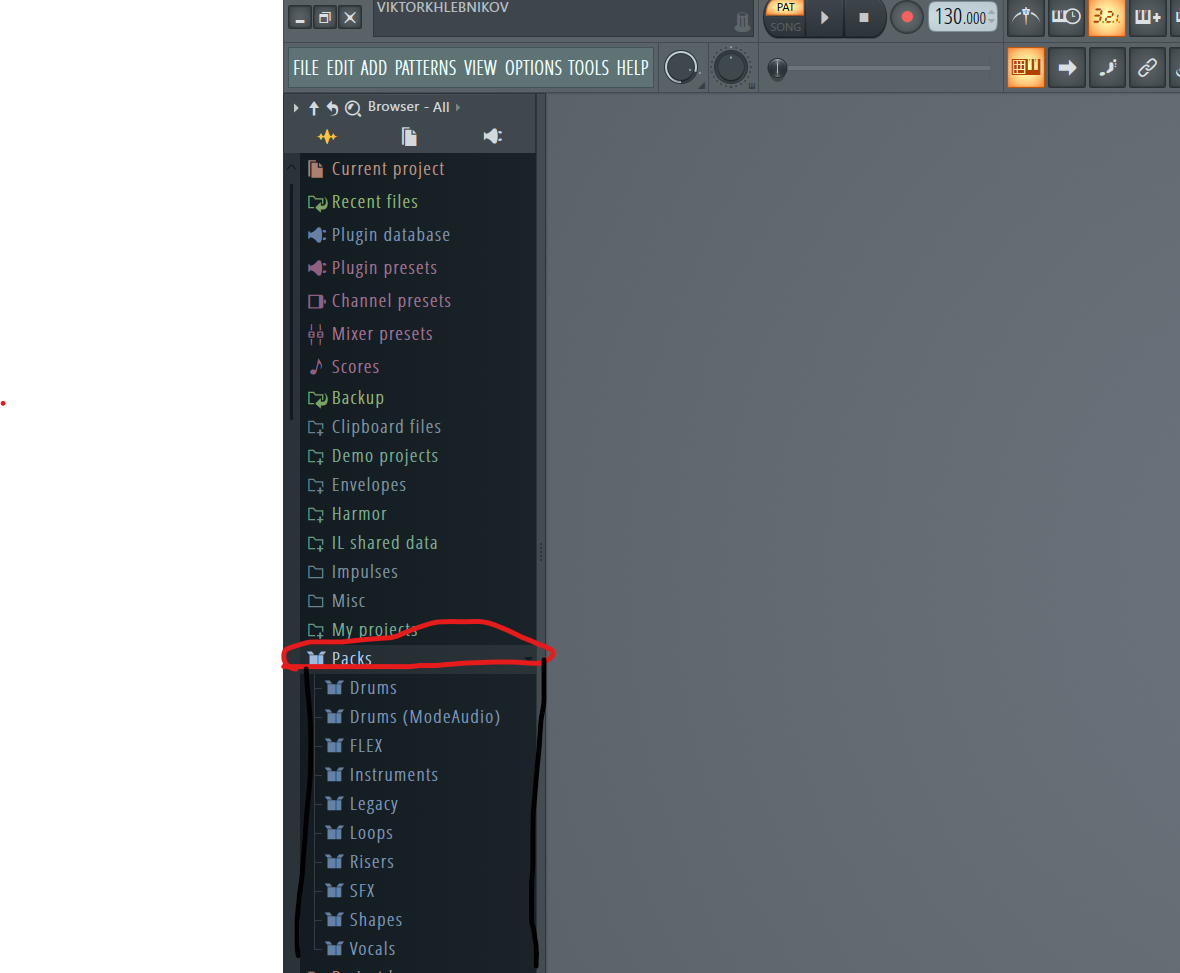Open Plugin presets in browser tree
This screenshot has width=1180, height=973.
point(418,268)
